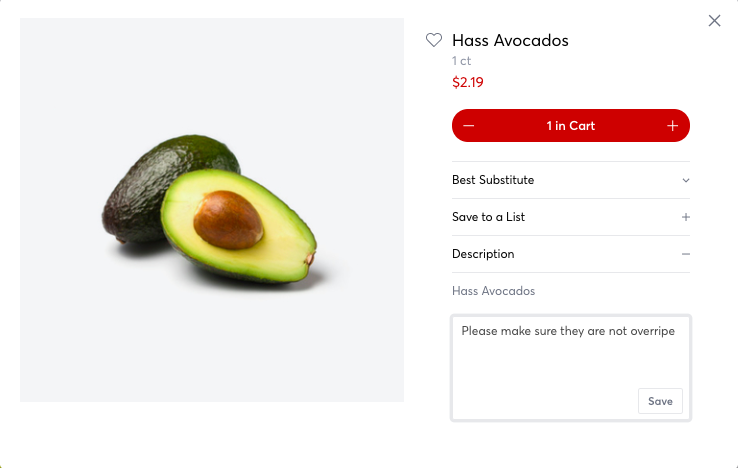
Task: Click the $2.19 price
Action: [x=468, y=82]
